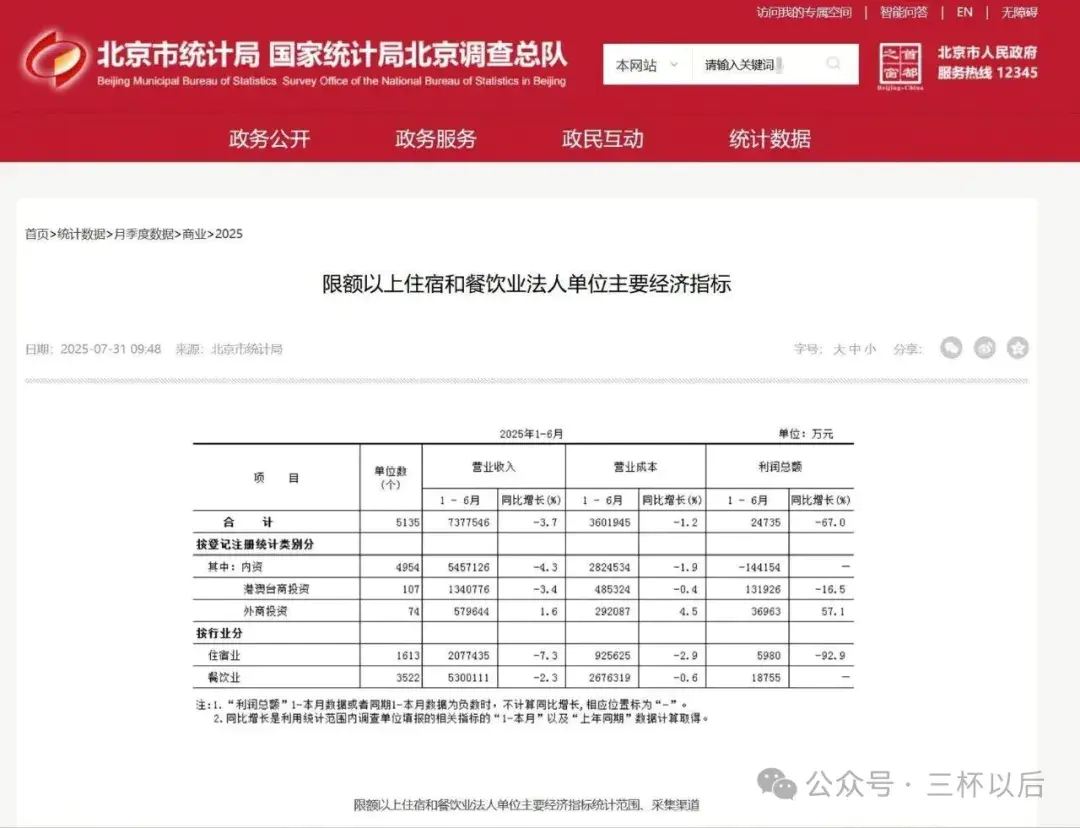Click the 按行业分 section heading
The height and width of the screenshot is (828, 1080).
(x=219, y=633)
